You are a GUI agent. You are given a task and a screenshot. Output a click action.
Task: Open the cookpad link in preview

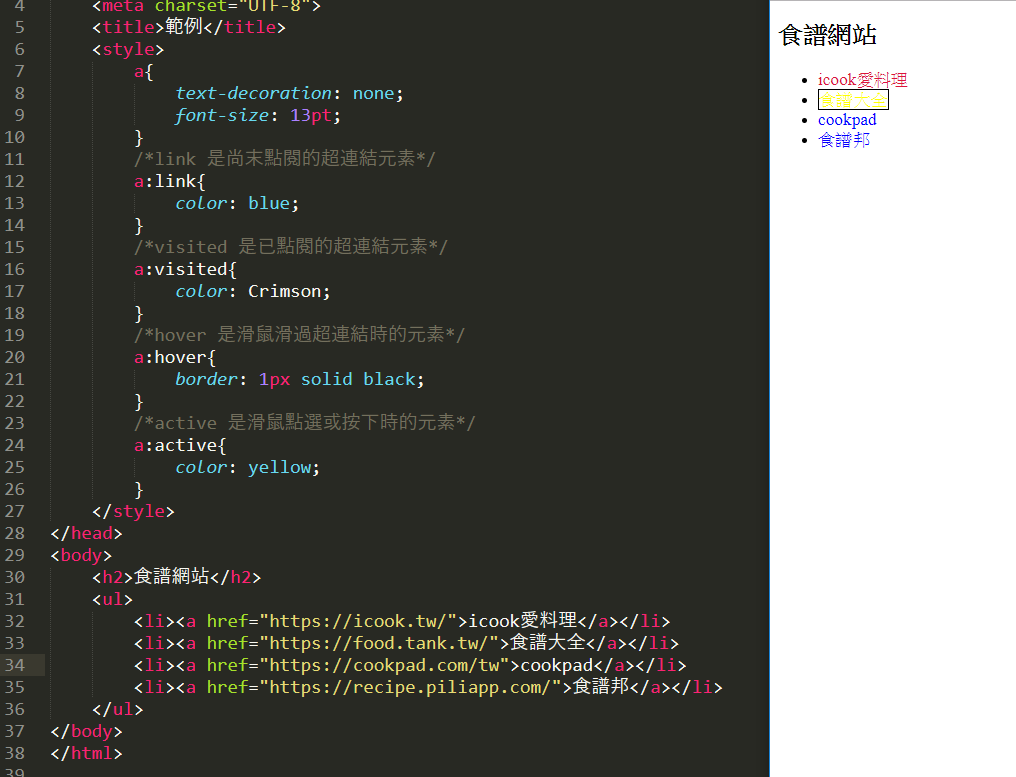(847, 120)
